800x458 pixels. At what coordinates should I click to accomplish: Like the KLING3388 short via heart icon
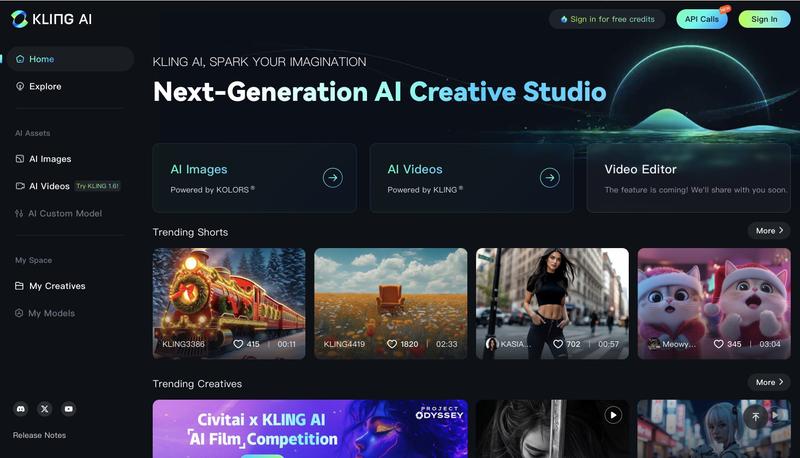pyautogui.click(x=238, y=344)
